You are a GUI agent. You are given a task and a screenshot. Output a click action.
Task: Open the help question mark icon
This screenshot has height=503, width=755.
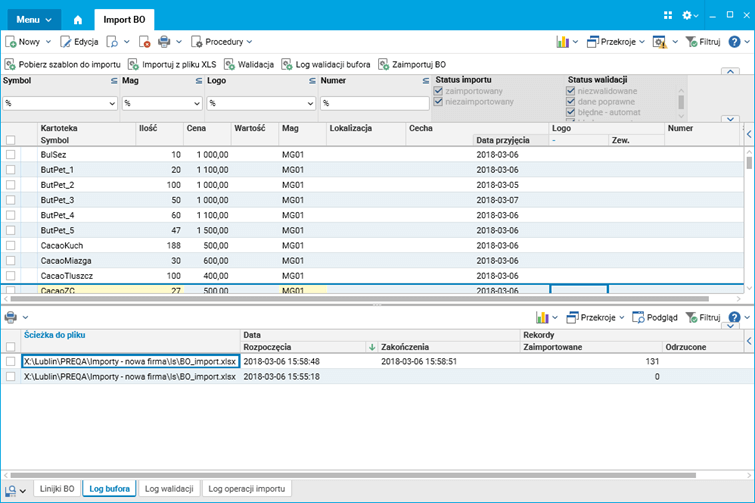[734, 42]
